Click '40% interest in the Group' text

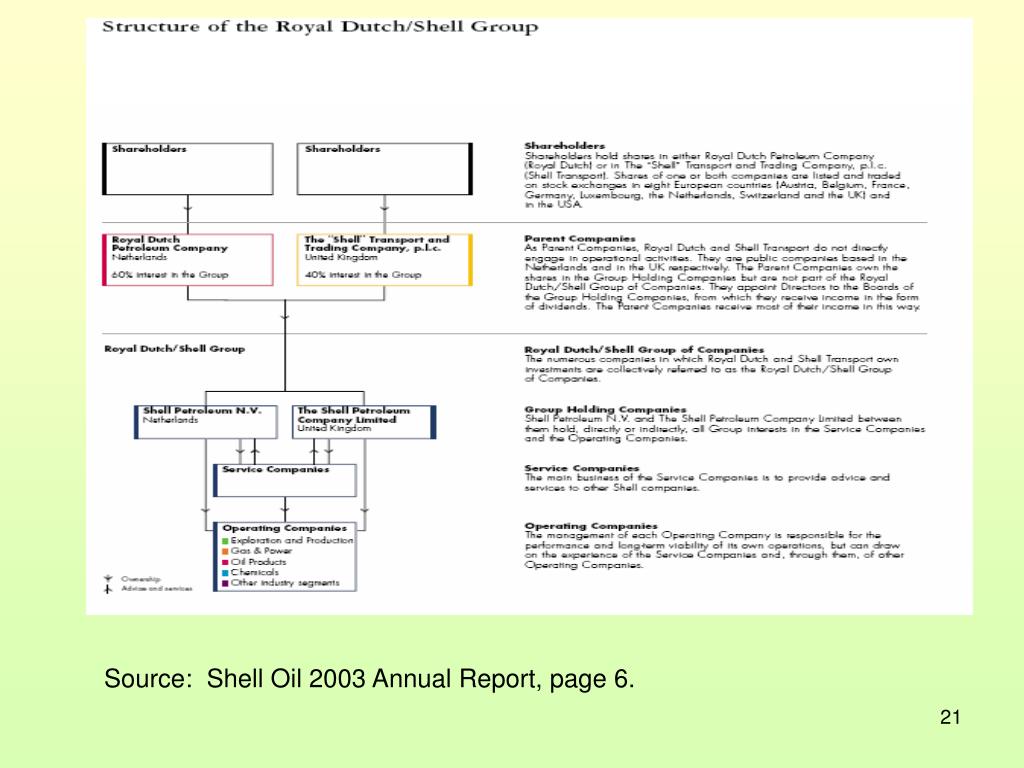pos(363,275)
